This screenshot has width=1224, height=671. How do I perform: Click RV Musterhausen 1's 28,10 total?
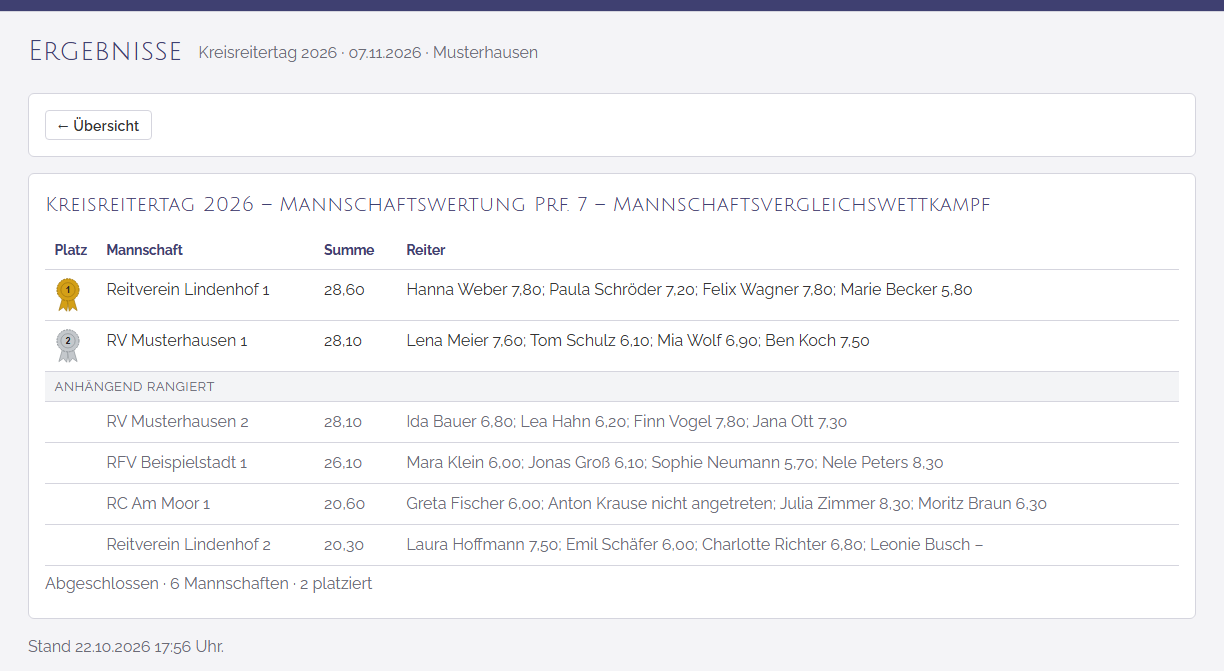343,341
